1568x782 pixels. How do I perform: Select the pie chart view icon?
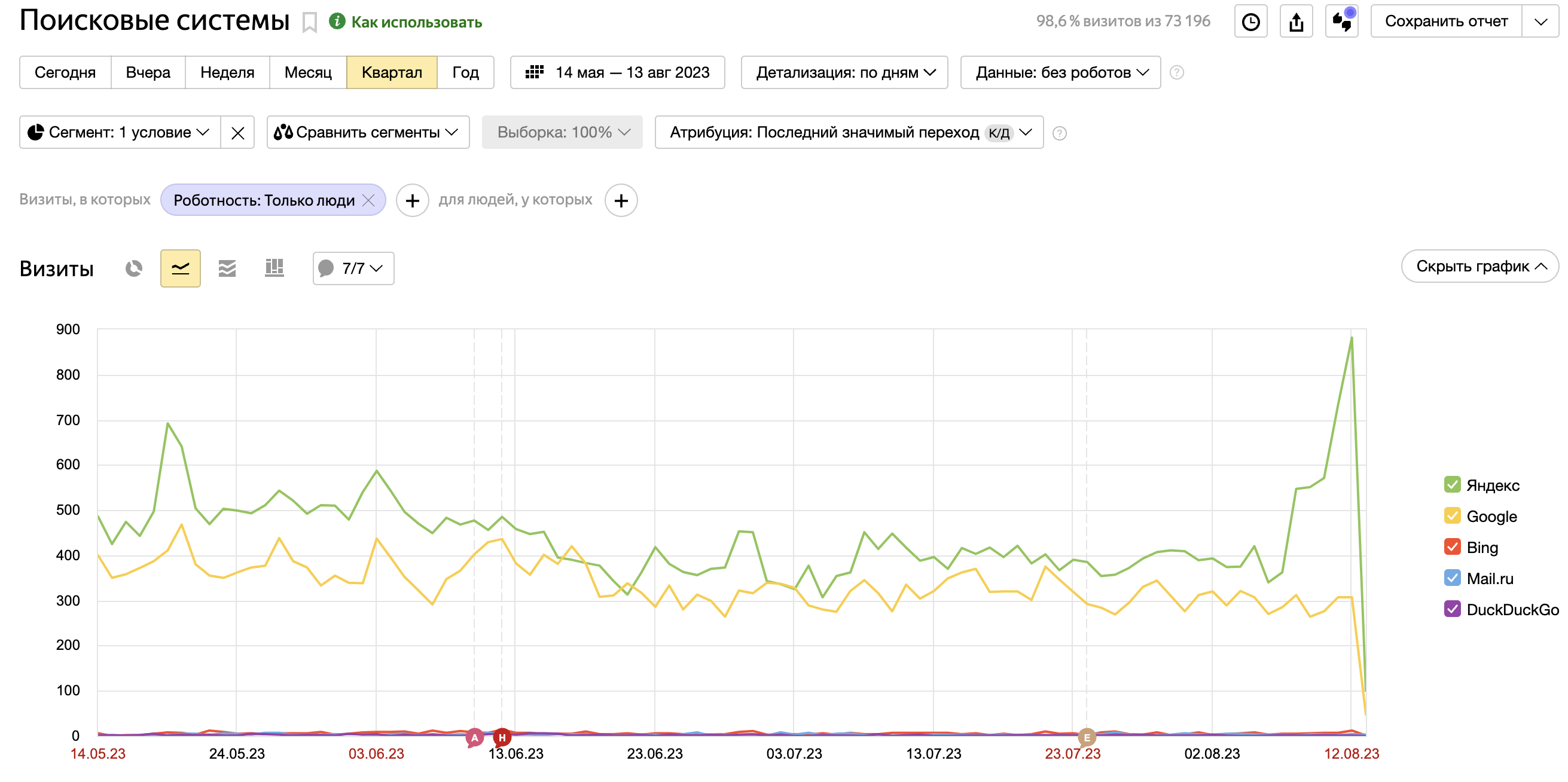point(134,268)
